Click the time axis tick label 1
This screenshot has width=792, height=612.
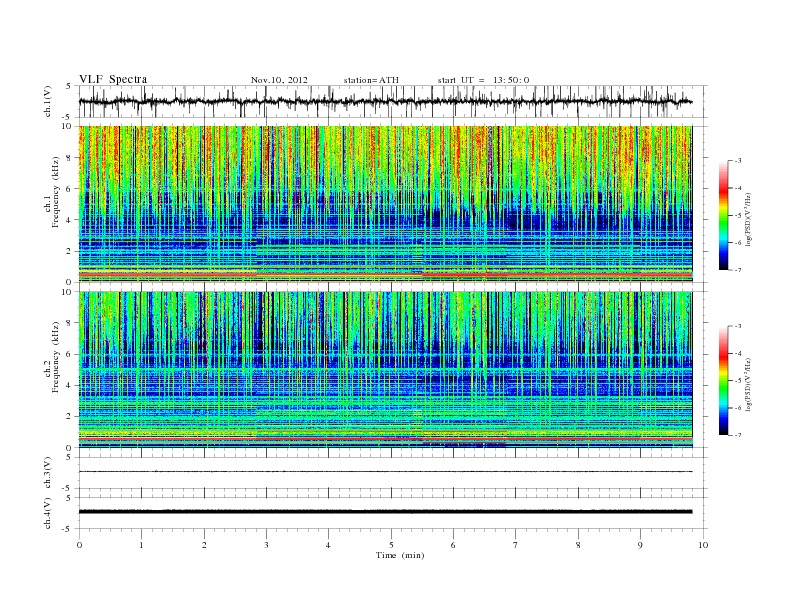tap(141, 545)
